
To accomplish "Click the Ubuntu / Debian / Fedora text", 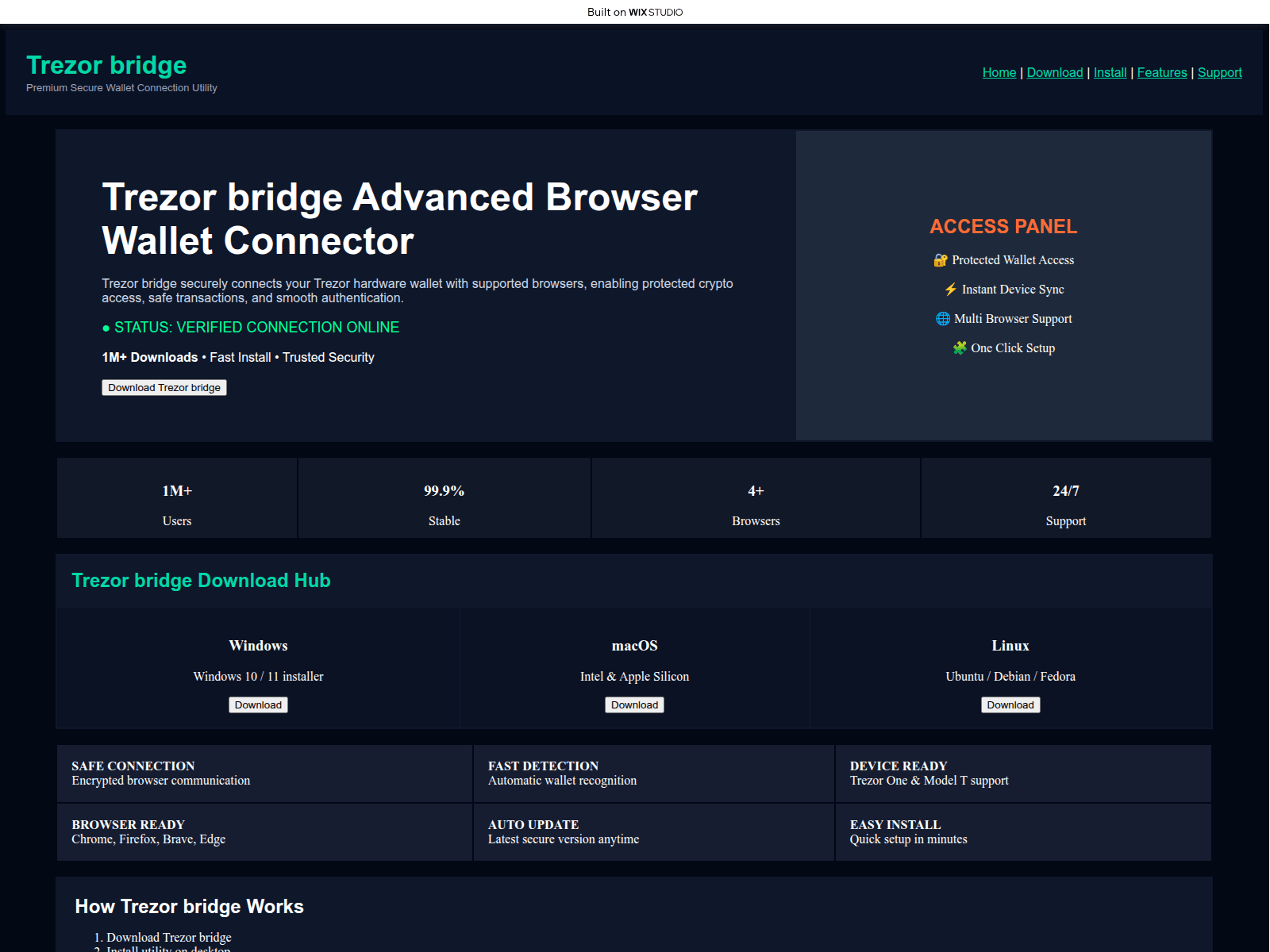I will 1010,677.
